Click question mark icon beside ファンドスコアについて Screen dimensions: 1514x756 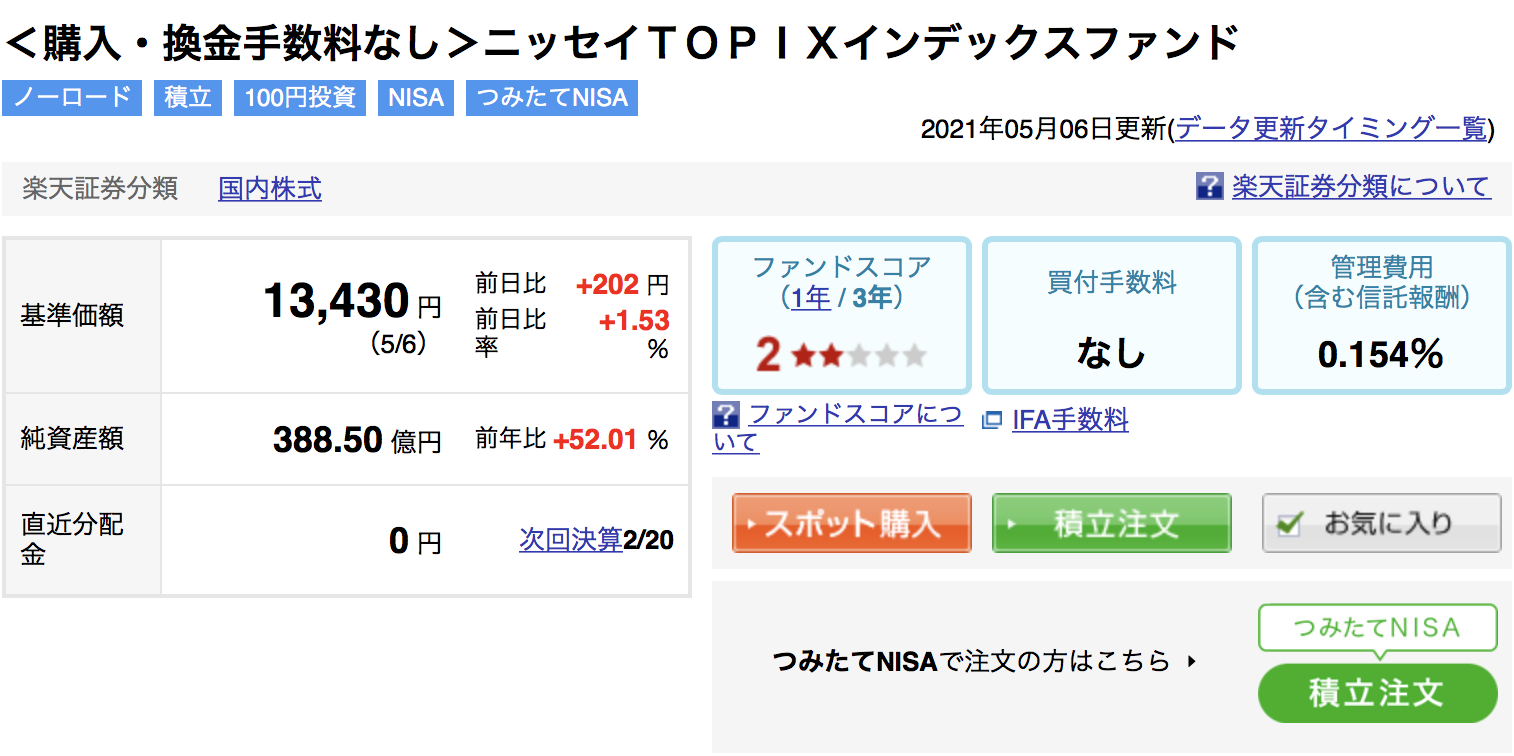tap(726, 415)
